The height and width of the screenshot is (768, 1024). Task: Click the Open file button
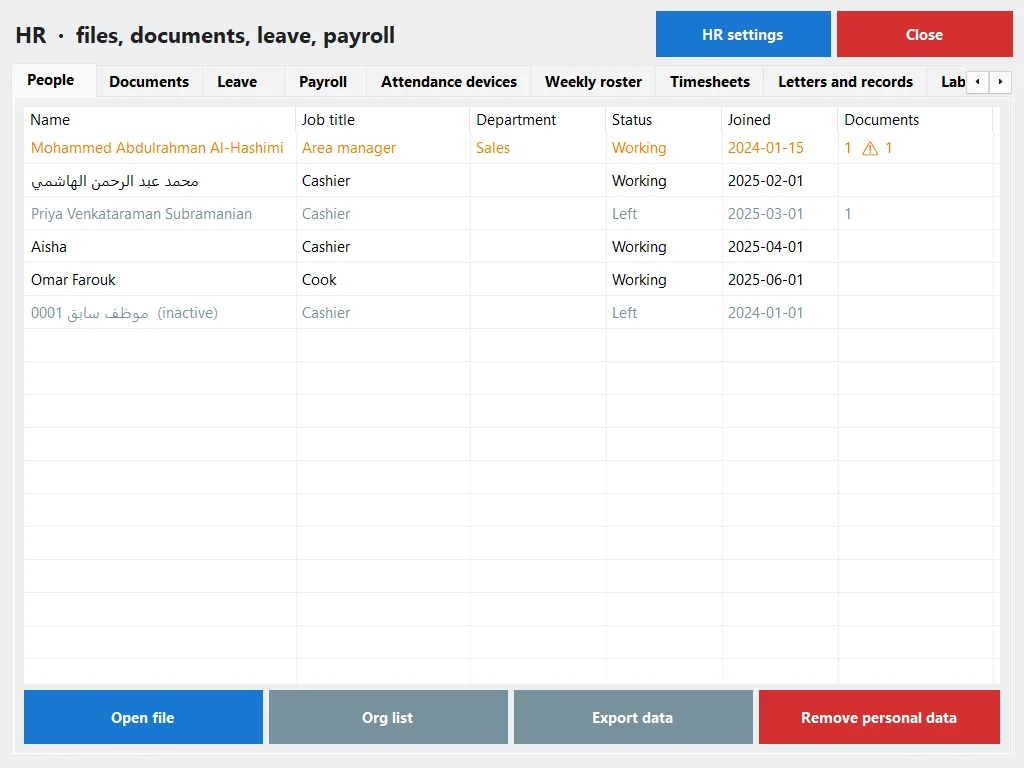[x=143, y=717]
